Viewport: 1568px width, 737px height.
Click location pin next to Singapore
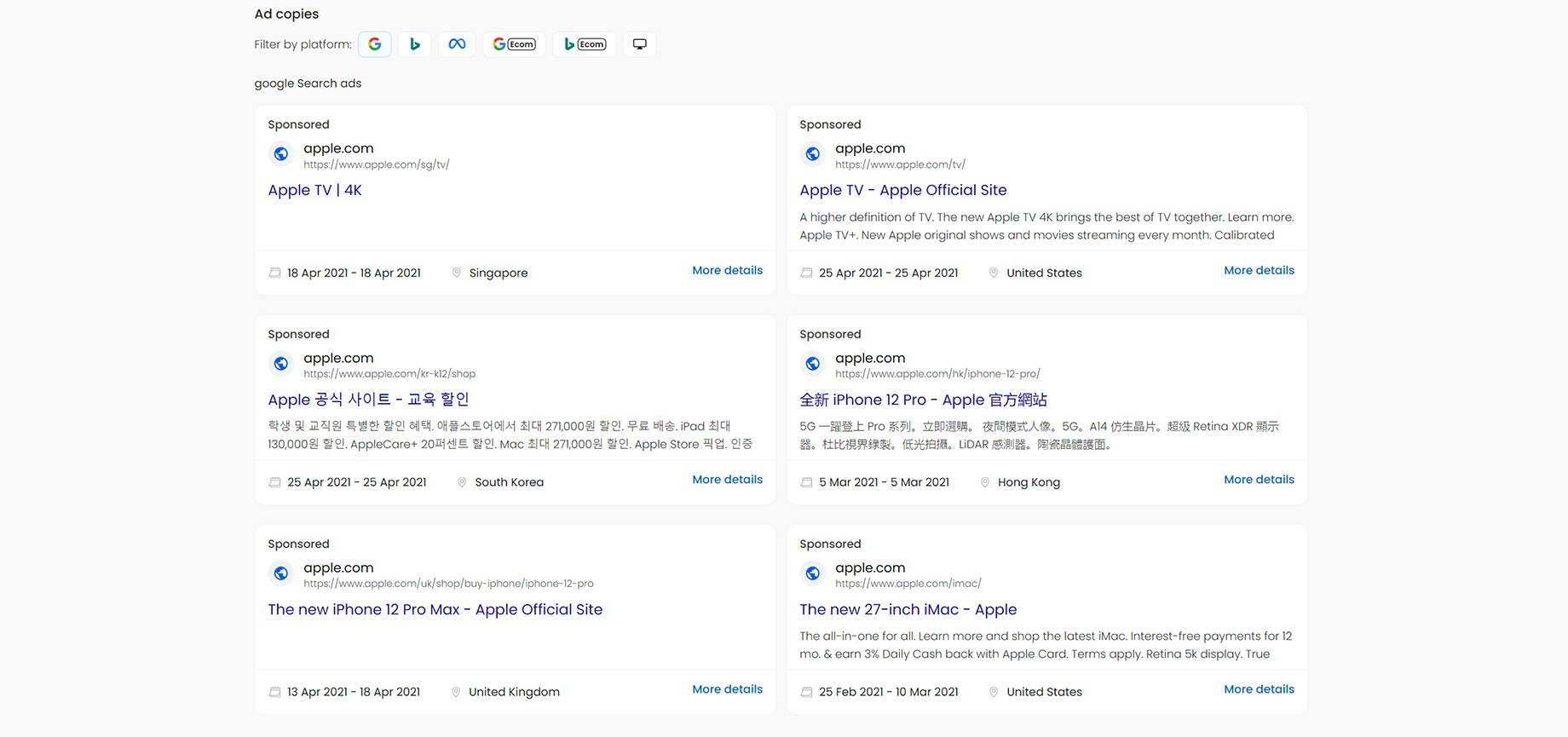pos(457,273)
